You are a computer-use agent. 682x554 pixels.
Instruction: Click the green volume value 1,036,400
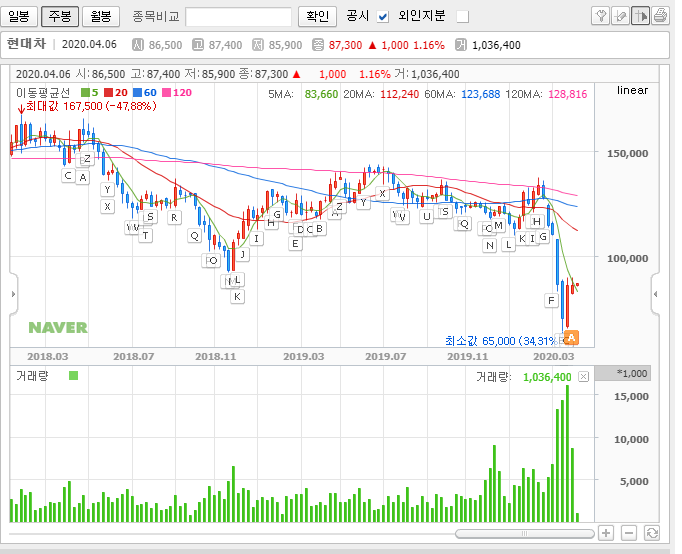point(547,377)
